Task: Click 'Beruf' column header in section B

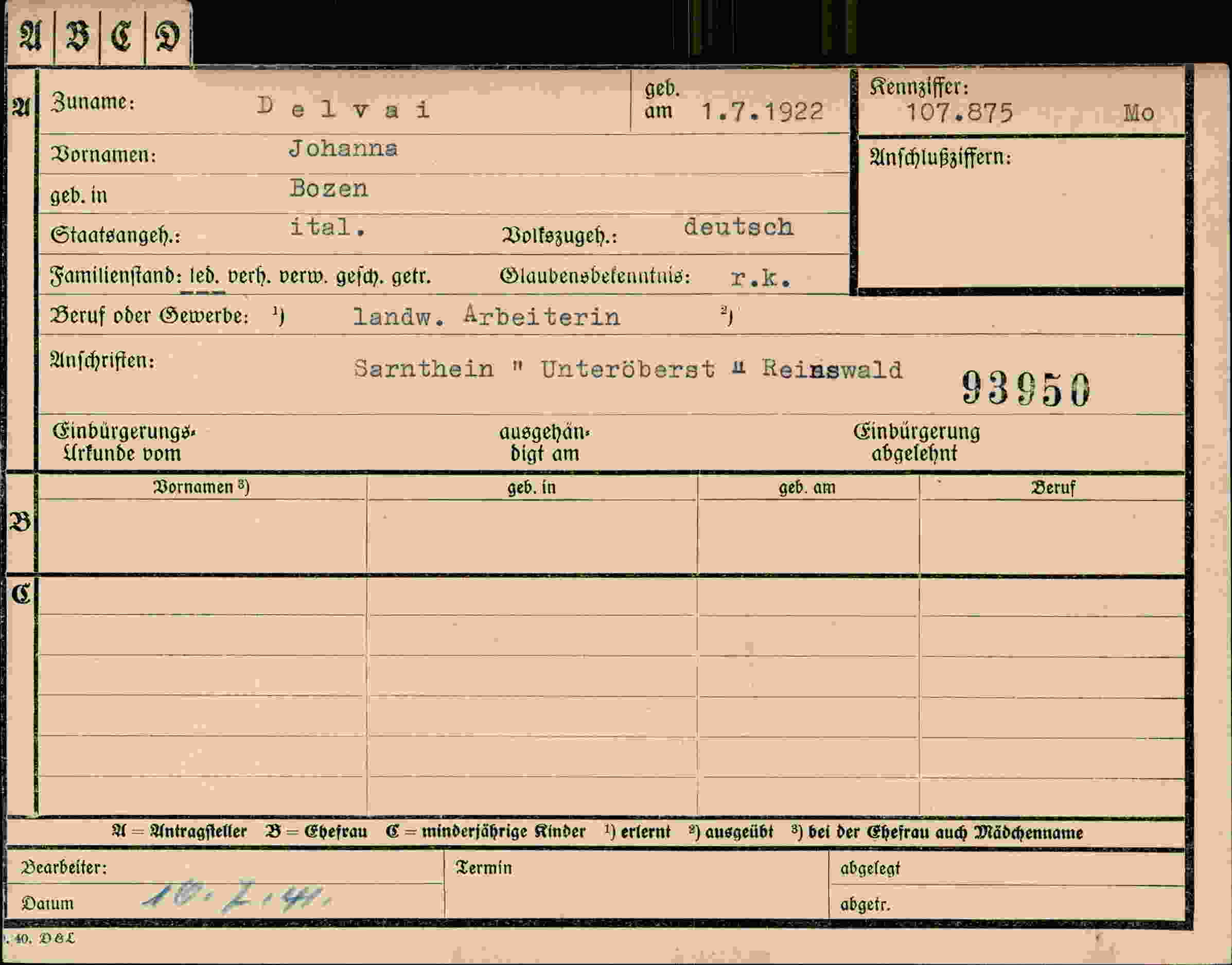Action: pos(1052,488)
